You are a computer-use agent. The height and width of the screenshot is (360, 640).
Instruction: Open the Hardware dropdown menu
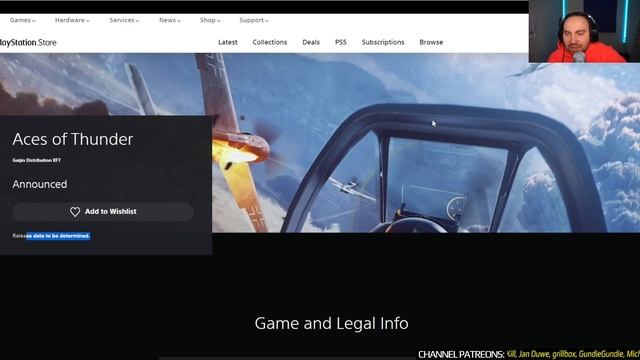(72, 20)
